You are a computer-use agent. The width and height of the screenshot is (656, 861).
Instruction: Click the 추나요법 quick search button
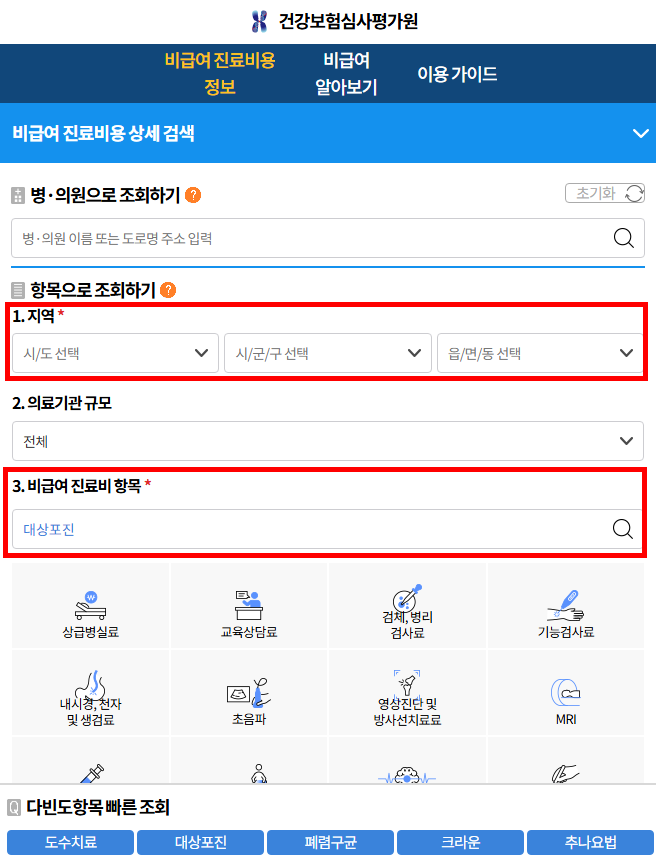591,842
